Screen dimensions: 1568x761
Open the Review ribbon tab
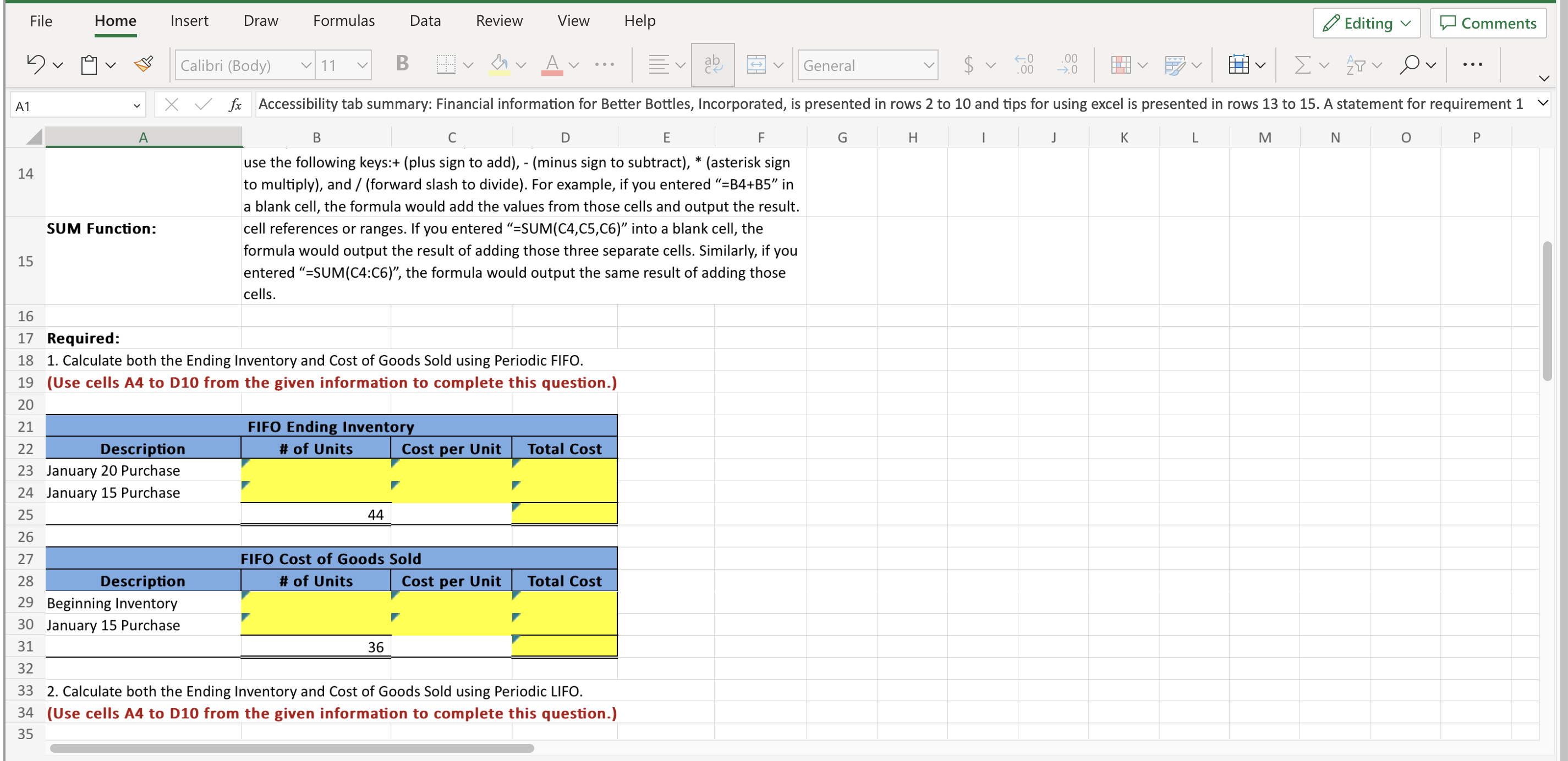click(x=499, y=20)
